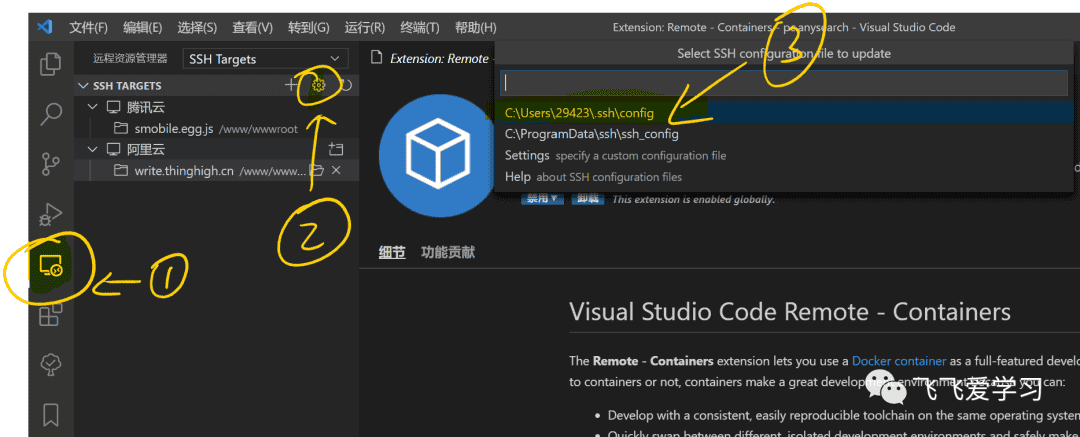Open Run and Debug view
Viewport: 1080px width, 437px height.
tap(51, 214)
